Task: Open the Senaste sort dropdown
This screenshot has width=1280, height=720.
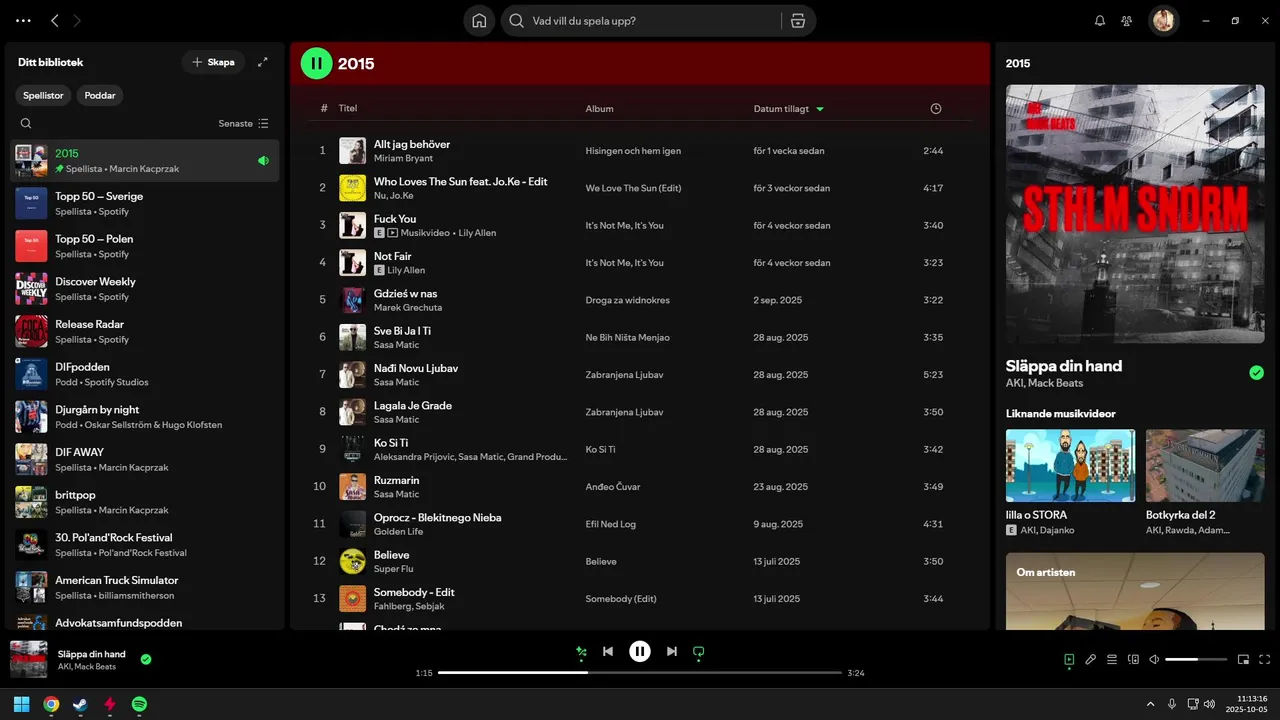Action: click(244, 124)
